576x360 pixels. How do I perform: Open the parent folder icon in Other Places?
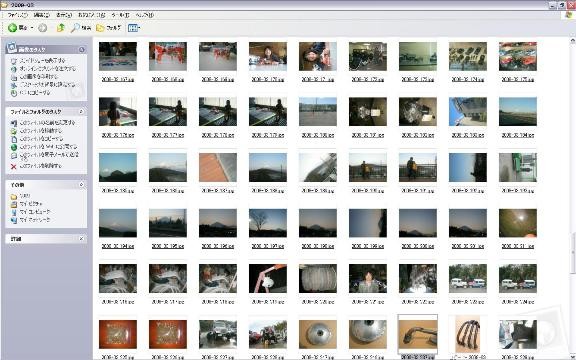pos(14,196)
